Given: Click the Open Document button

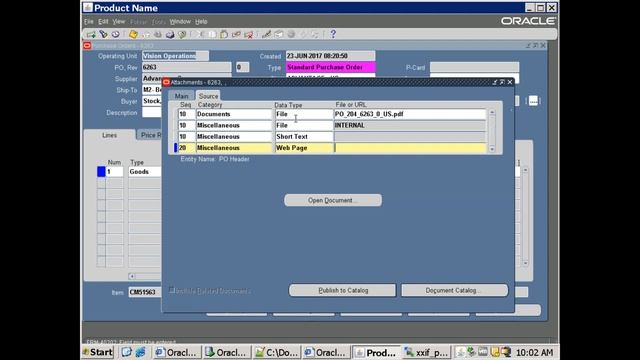Looking at the screenshot, I should click(x=333, y=200).
